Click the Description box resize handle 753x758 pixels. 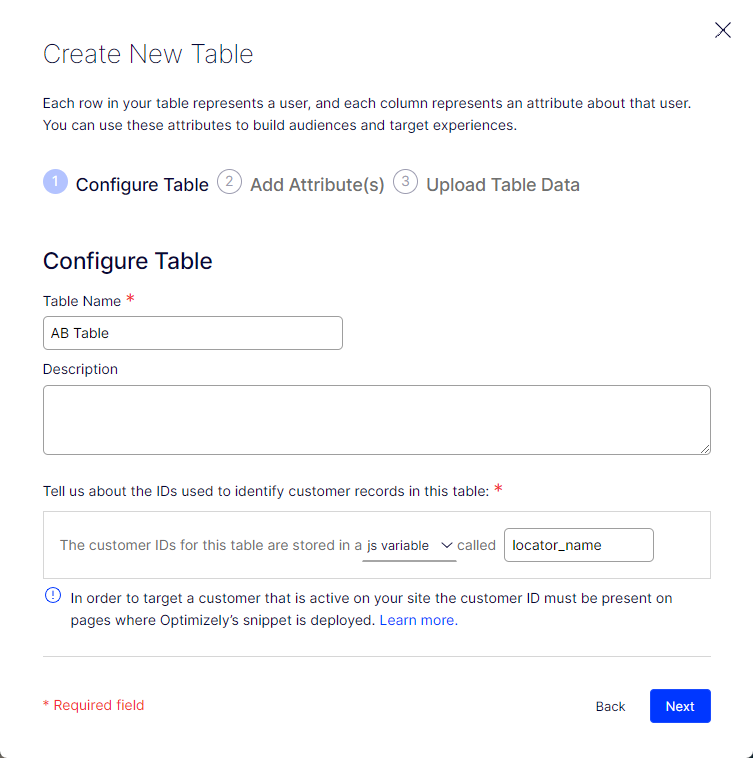[x=705, y=449]
